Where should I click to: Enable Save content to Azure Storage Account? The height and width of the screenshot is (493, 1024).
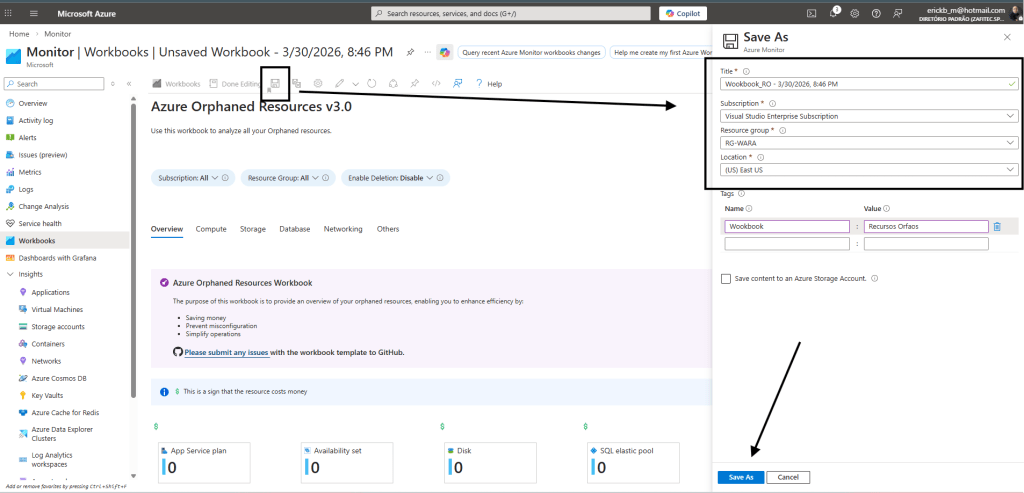[x=726, y=279]
